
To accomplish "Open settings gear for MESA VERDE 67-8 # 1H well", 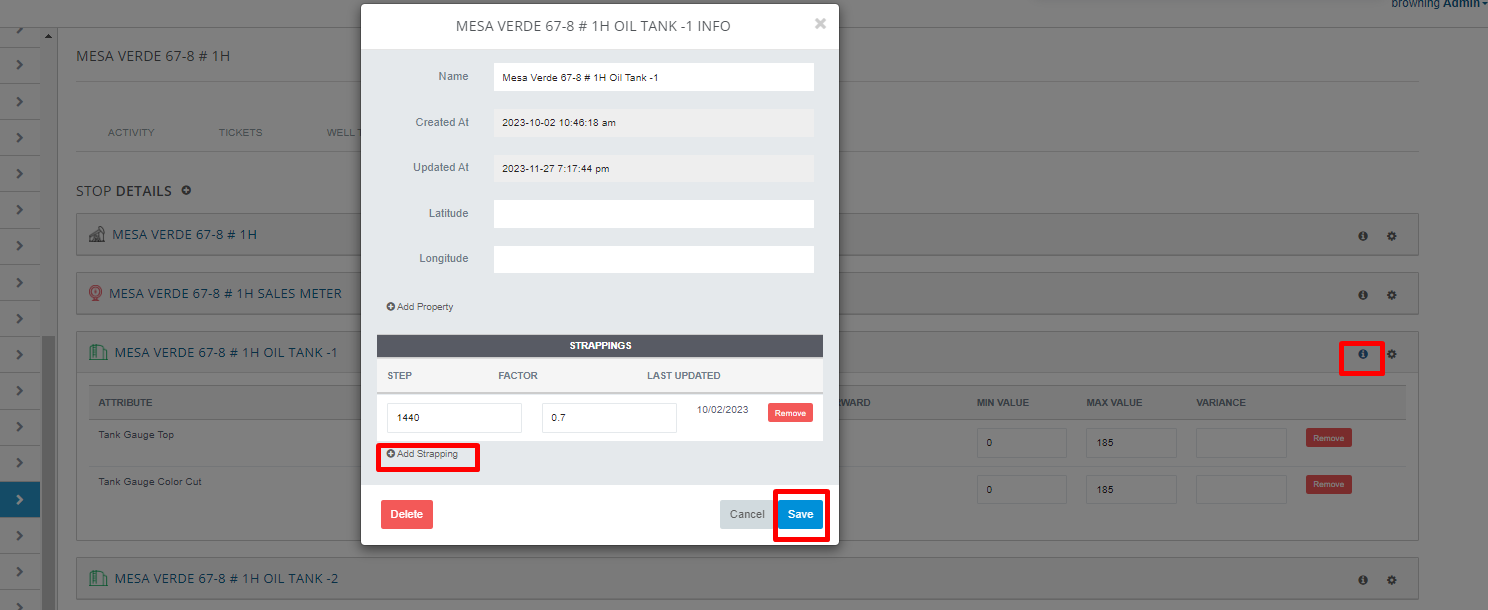I will coord(1391,236).
